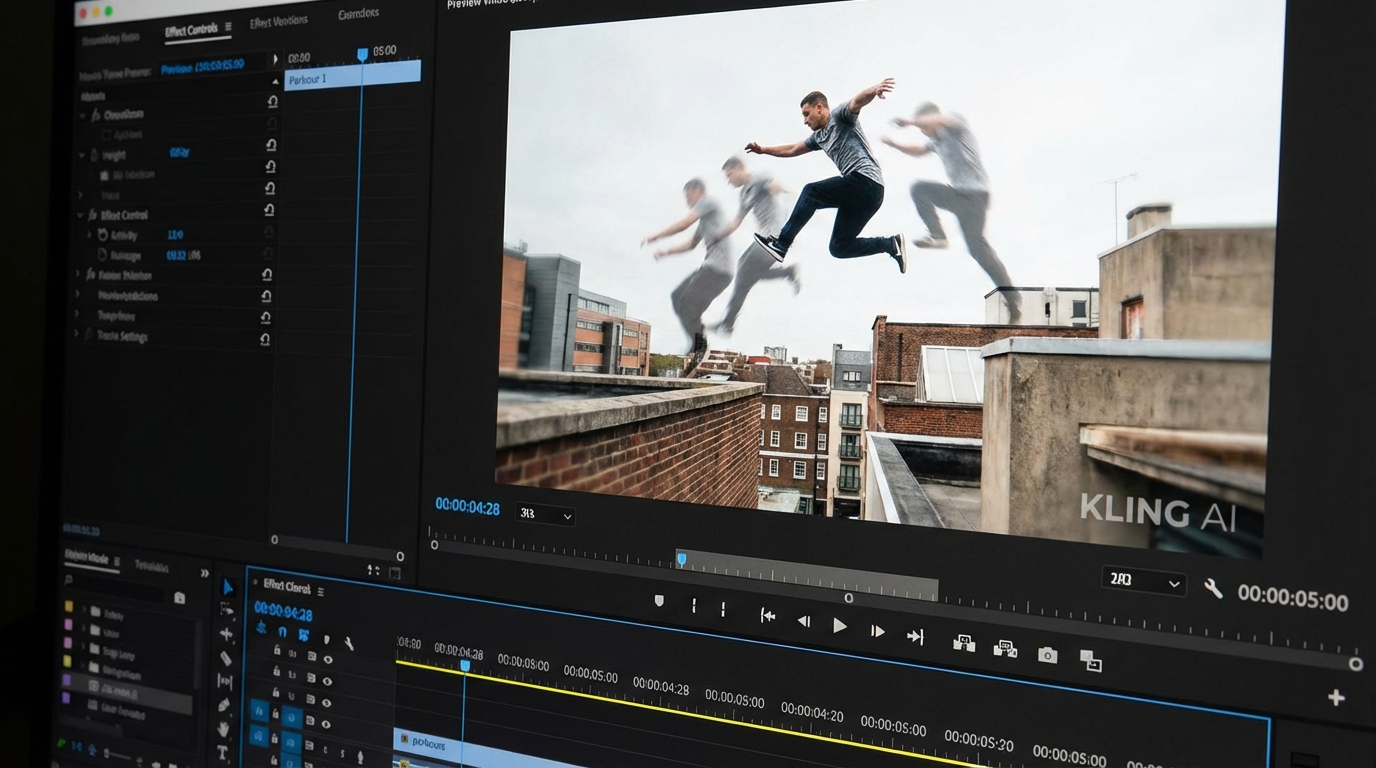Click the effect controls timeline arrow
The height and width of the screenshot is (768, 1376).
275,59
